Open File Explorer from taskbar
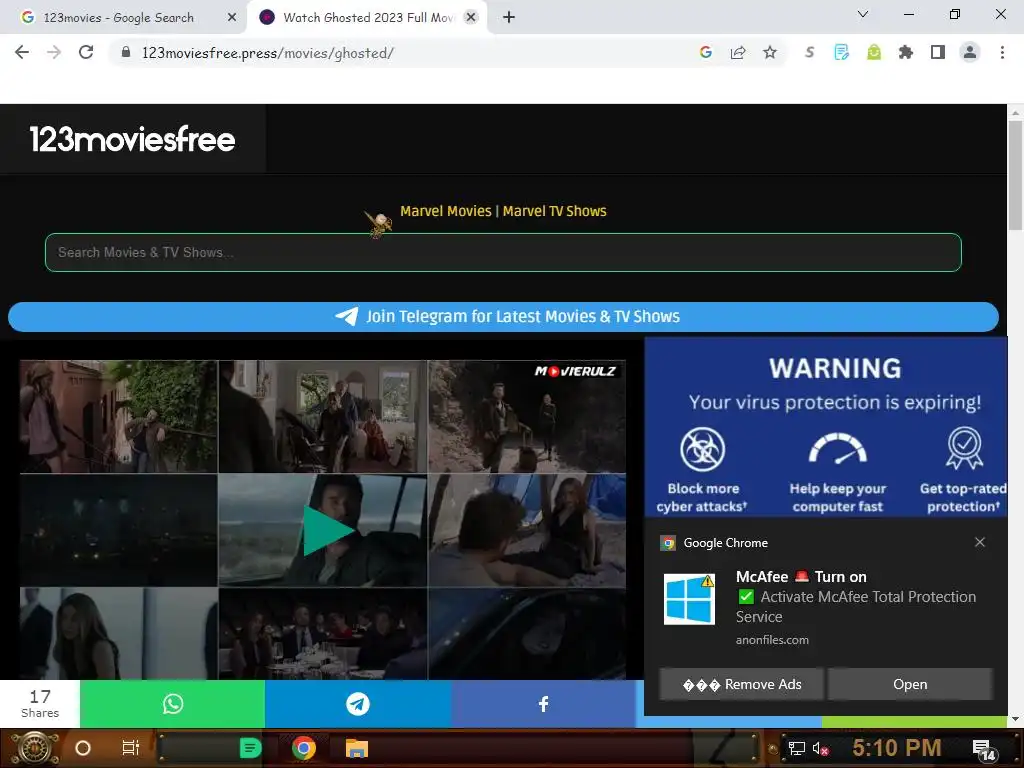 (x=357, y=748)
